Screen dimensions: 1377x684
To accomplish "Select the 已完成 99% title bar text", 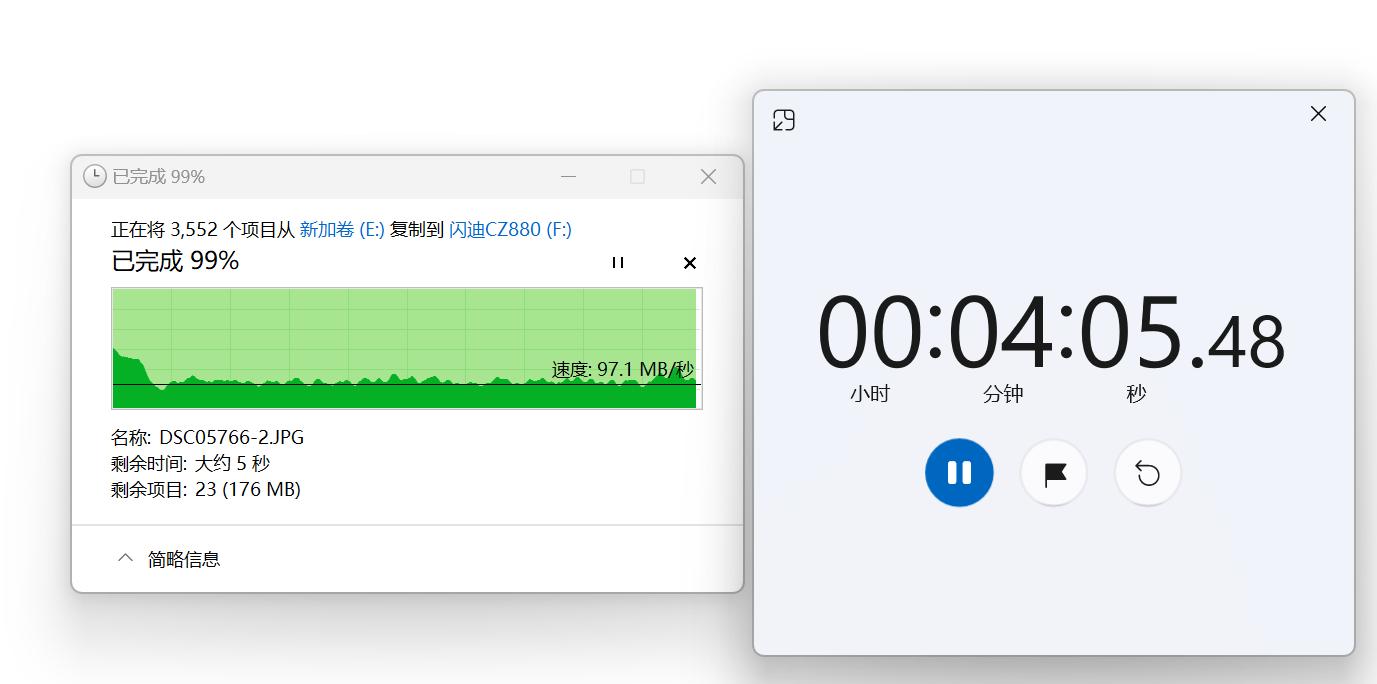I will coord(159,176).
